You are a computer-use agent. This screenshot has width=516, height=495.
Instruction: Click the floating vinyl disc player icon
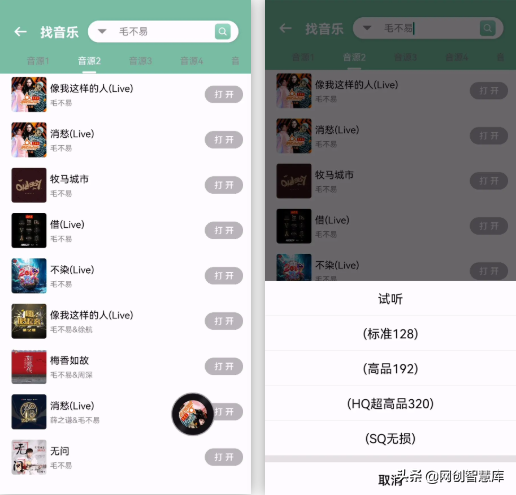click(193, 414)
